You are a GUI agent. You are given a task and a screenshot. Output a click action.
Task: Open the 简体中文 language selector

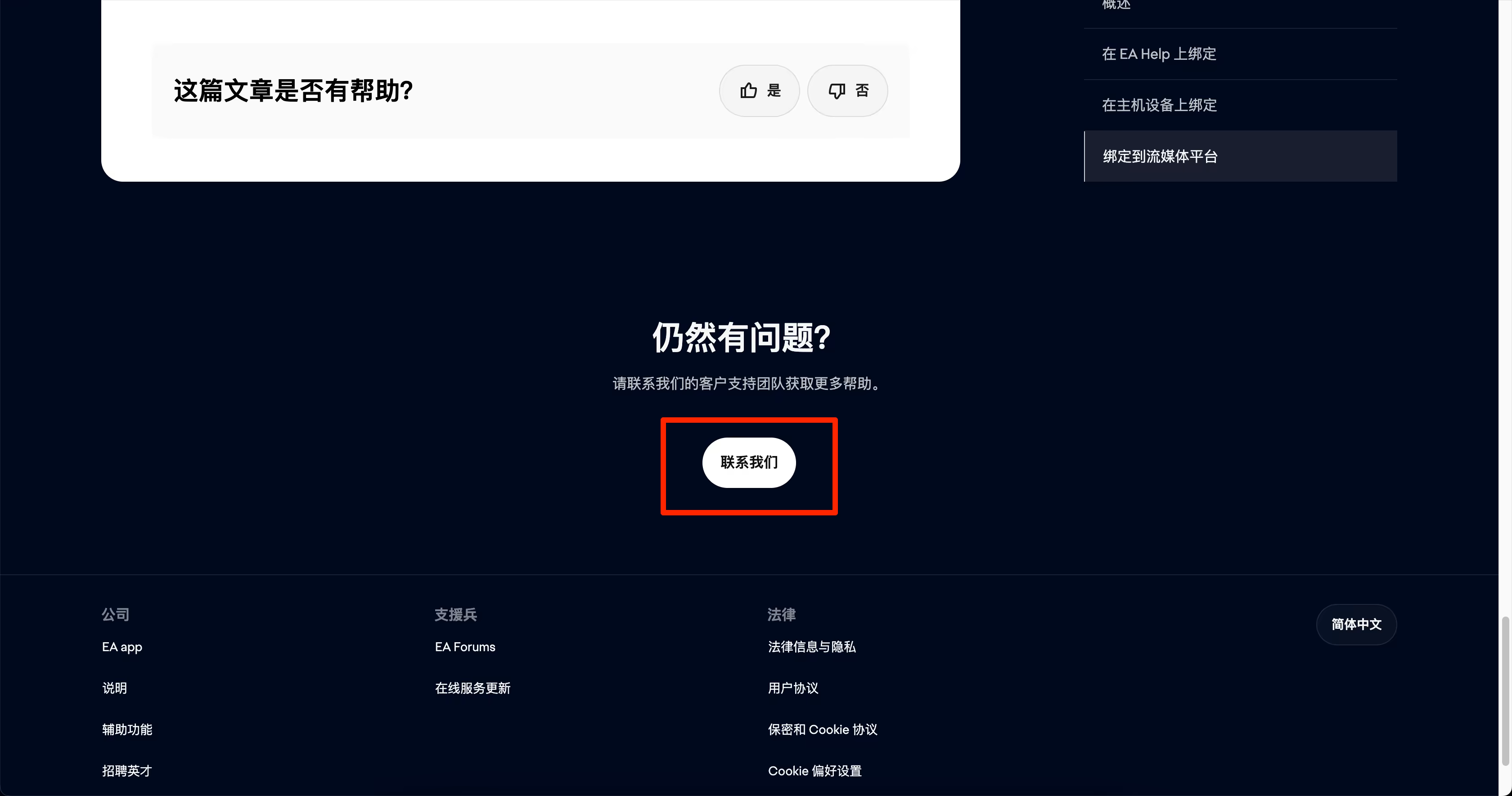(x=1356, y=624)
